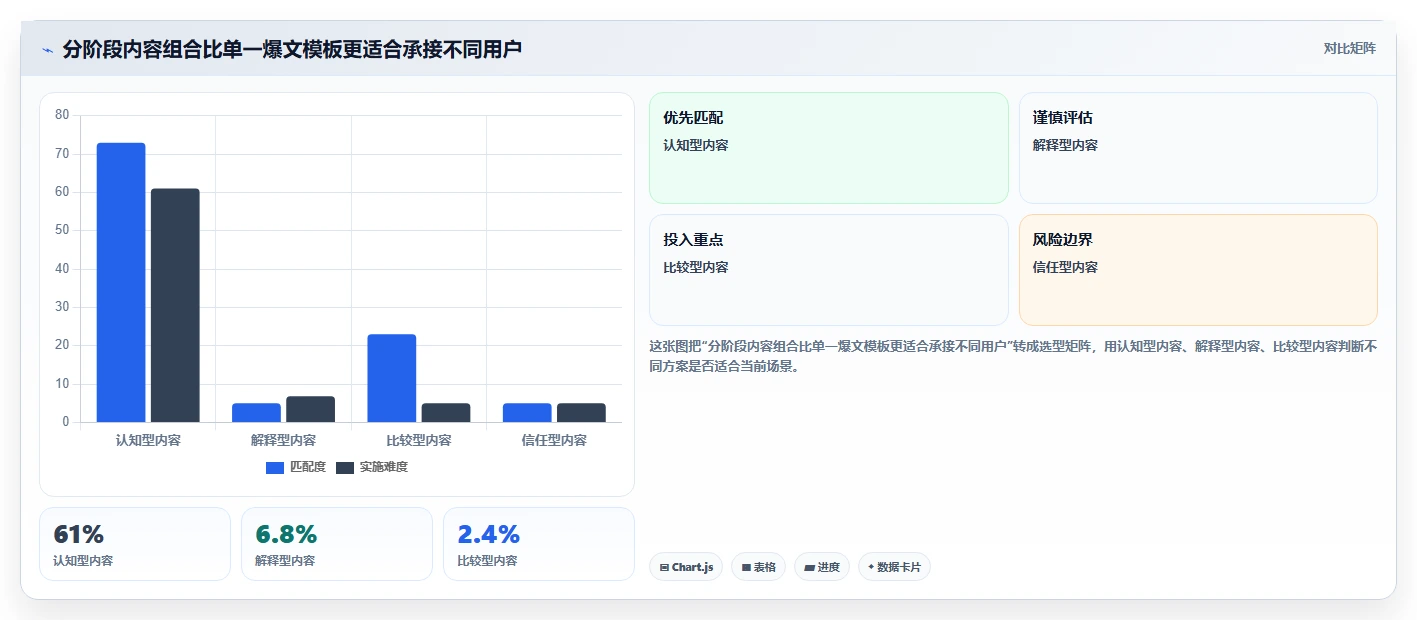This screenshot has width=1417, height=620.
Task: Click the 6.8% stat card
Action: tap(337, 544)
